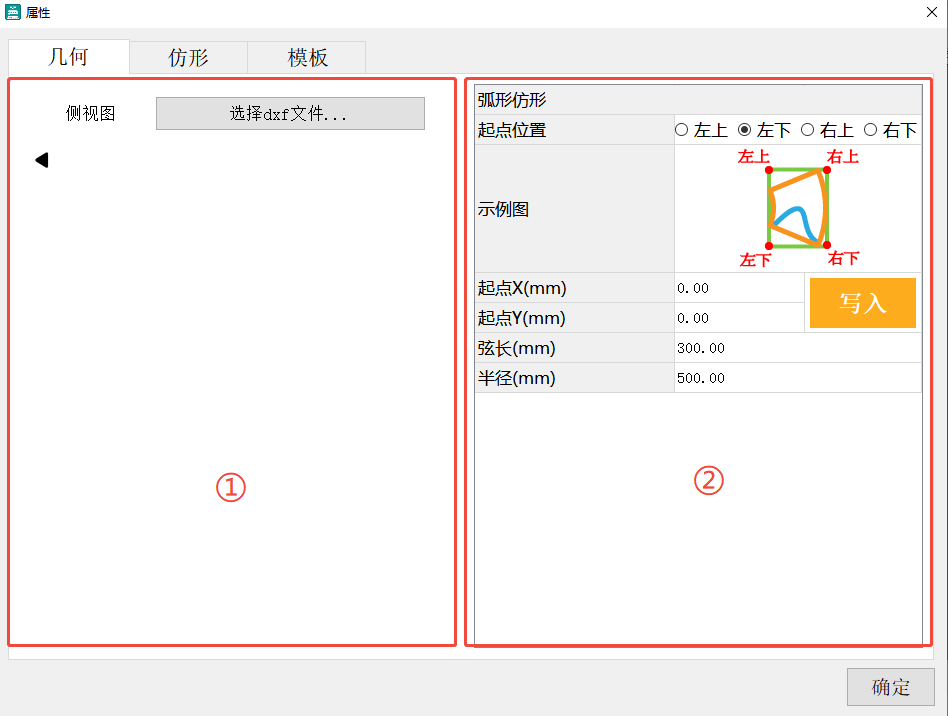
Task: Collapse the side view using the left-pointing arrow
Action: 40,159
